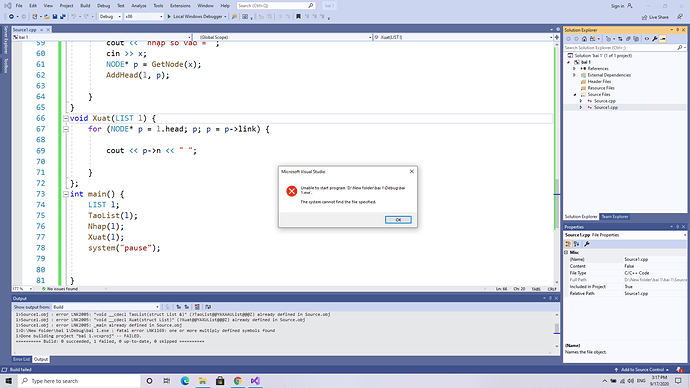Toggle Show All Files in Solution Explorer
Image resolution: width=690 pixels, height=388 pixels.
pyautogui.click(x=636, y=39)
